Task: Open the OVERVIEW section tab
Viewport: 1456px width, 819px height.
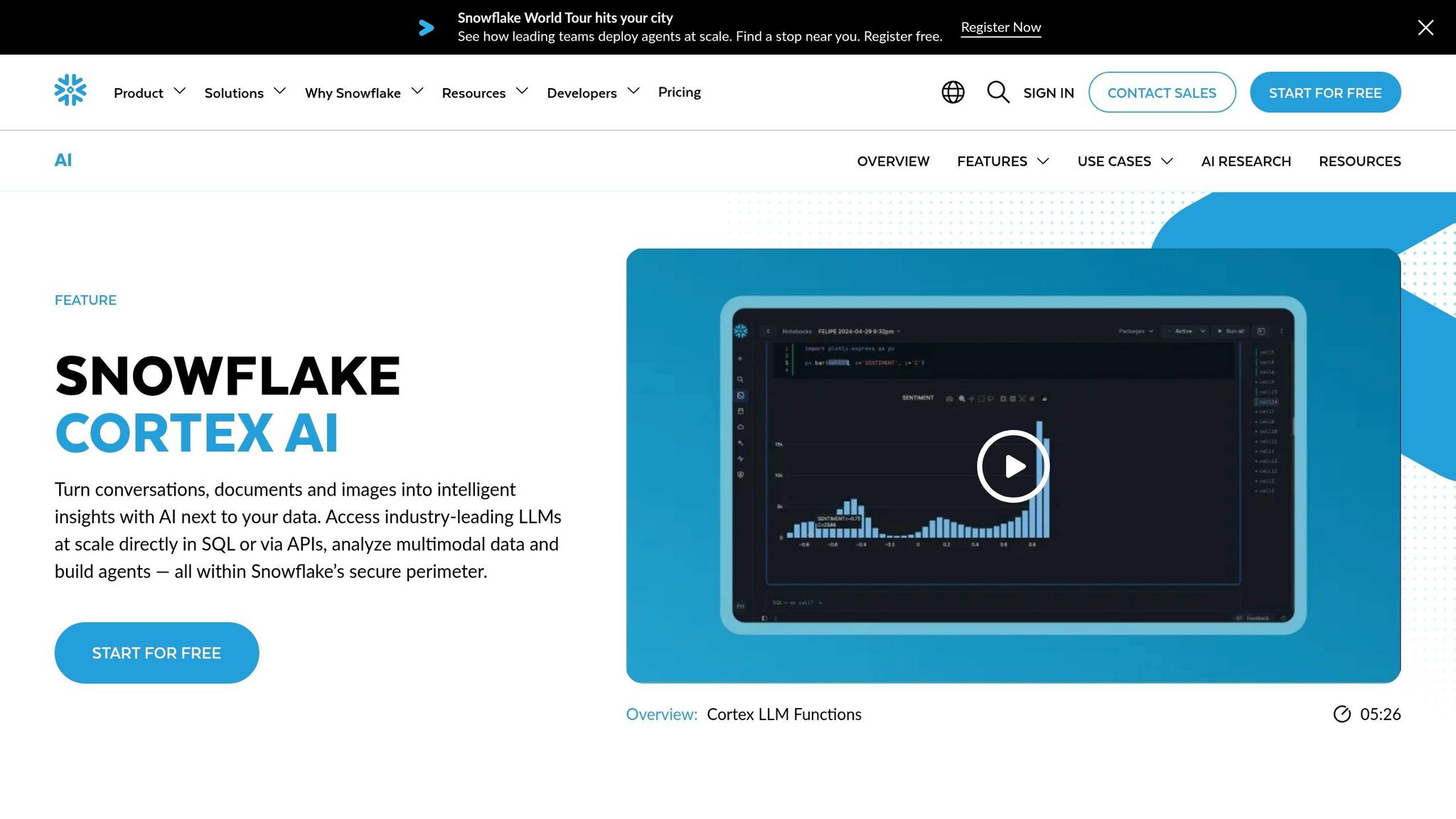Action: tap(893, 161)
